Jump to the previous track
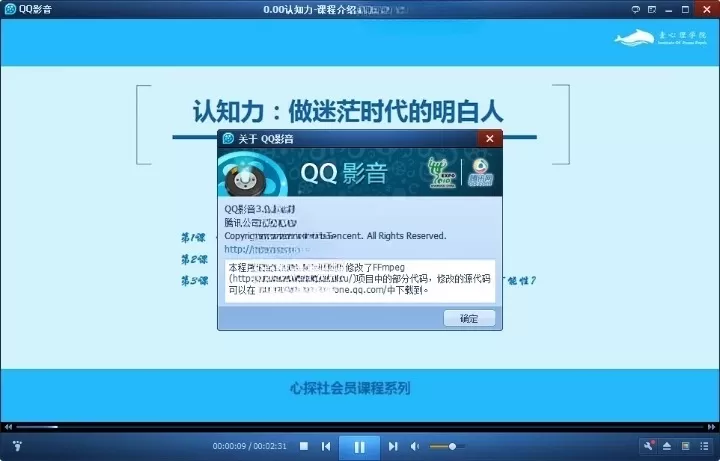The width and height of the screenshot is (720, 461). pos(326,446)
